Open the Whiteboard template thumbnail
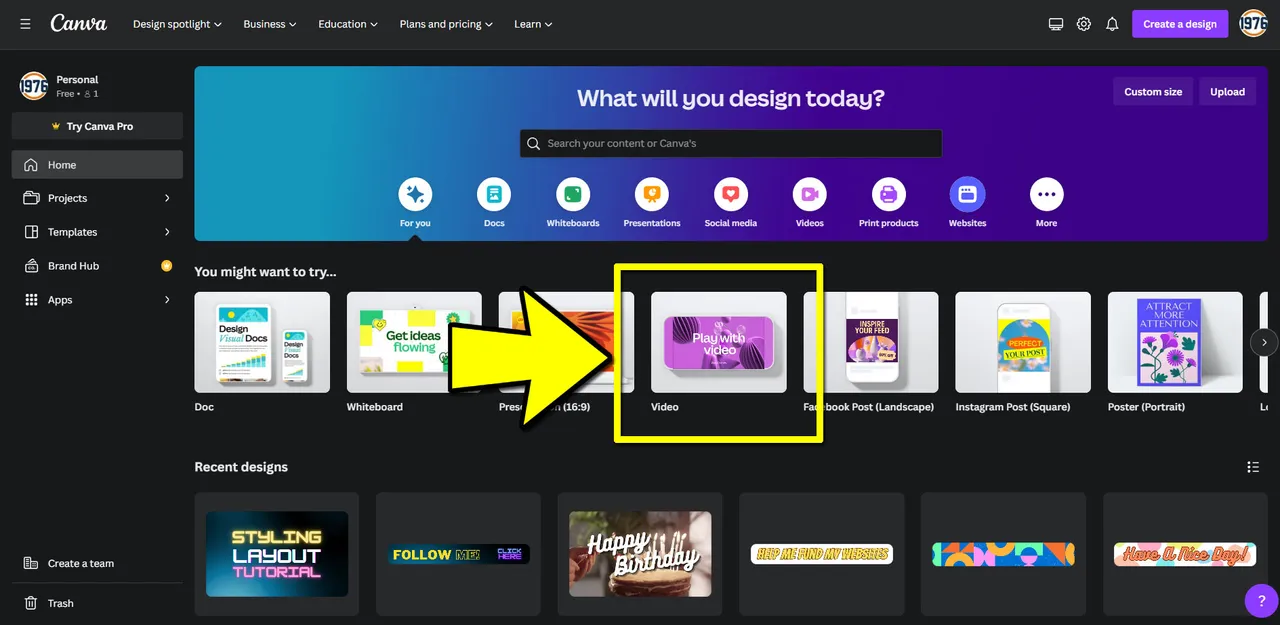Viewport: 1280px width, 625px height. coord(414,342)
